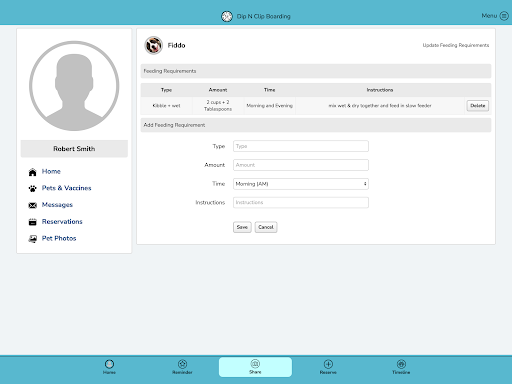Open the Pets & Vaccines link
Image resolution: width=512 pixels, height=384 pixels.
click(66, 188)
